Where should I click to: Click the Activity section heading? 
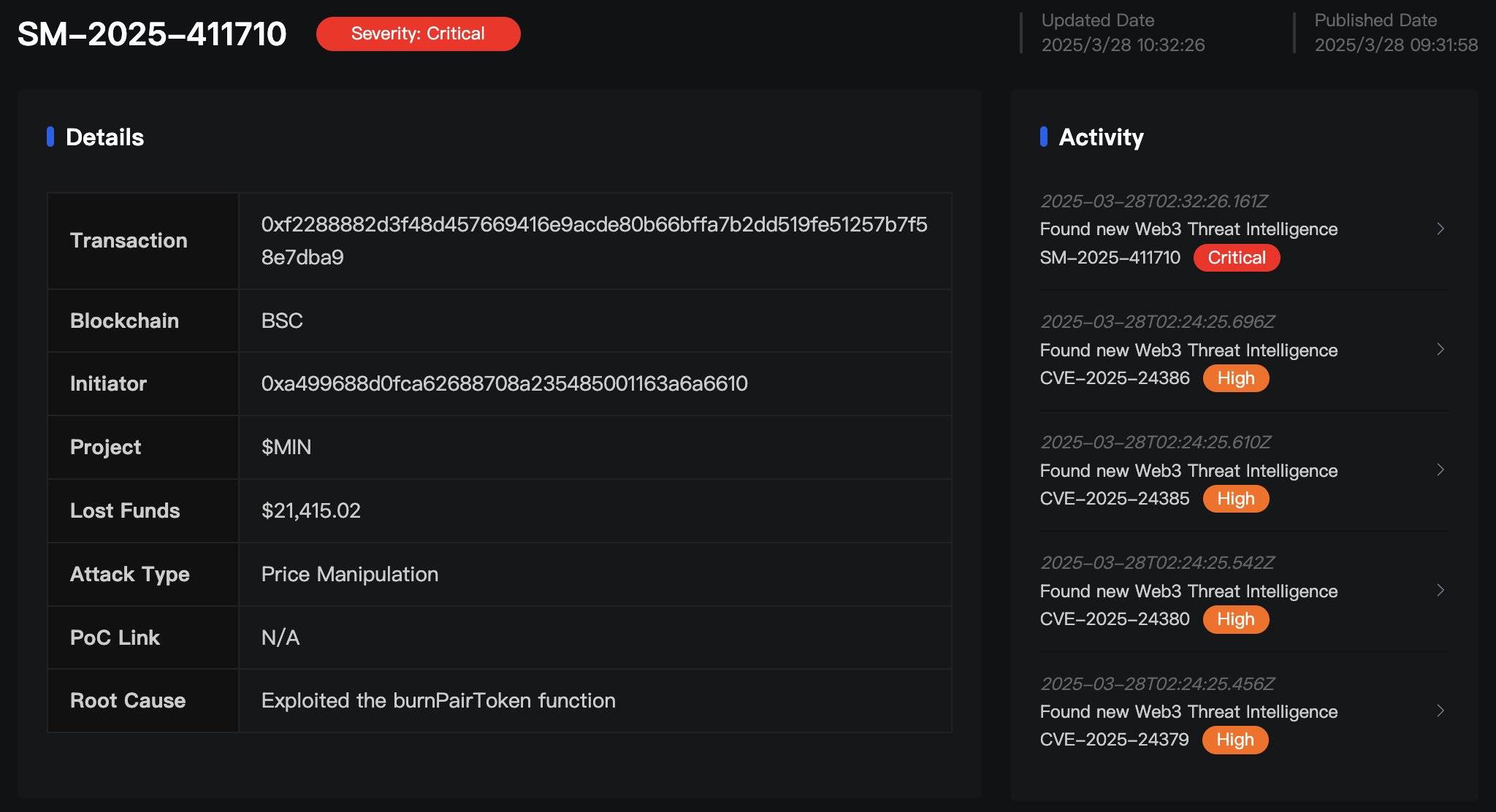click(1100, 137)
